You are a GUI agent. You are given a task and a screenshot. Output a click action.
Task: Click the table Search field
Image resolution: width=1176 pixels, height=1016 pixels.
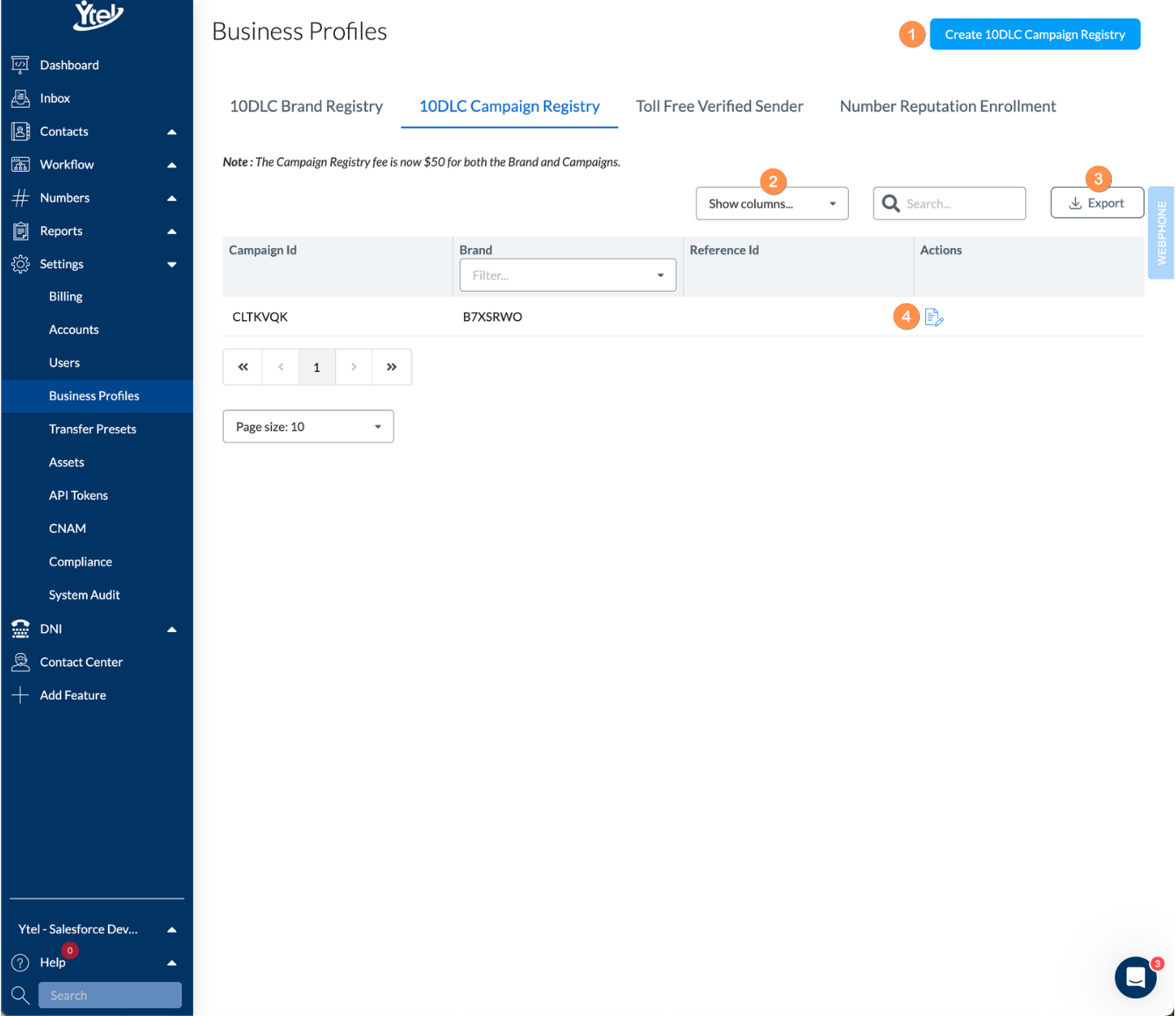949,203
